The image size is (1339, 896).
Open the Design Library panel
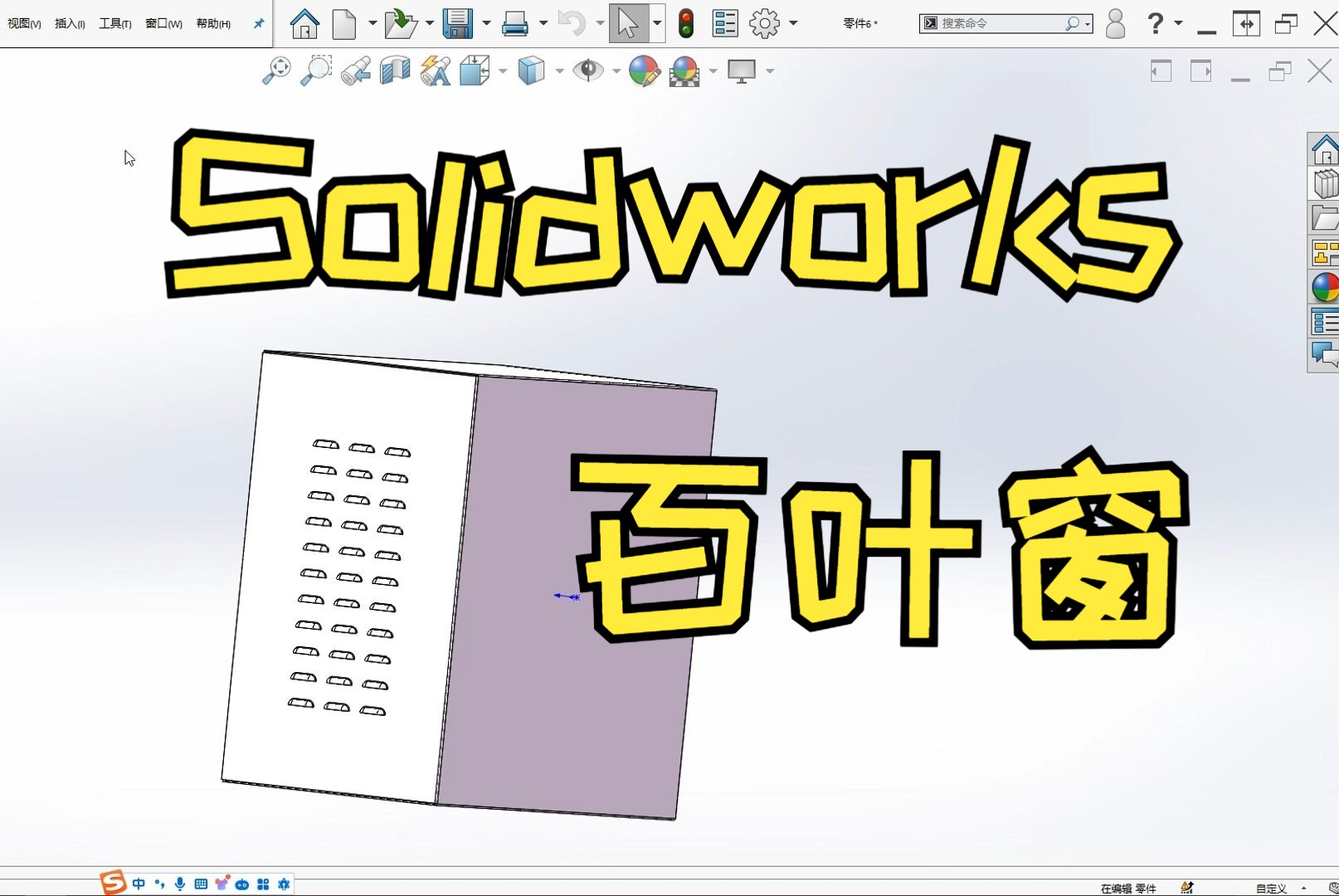point(1325,184)
